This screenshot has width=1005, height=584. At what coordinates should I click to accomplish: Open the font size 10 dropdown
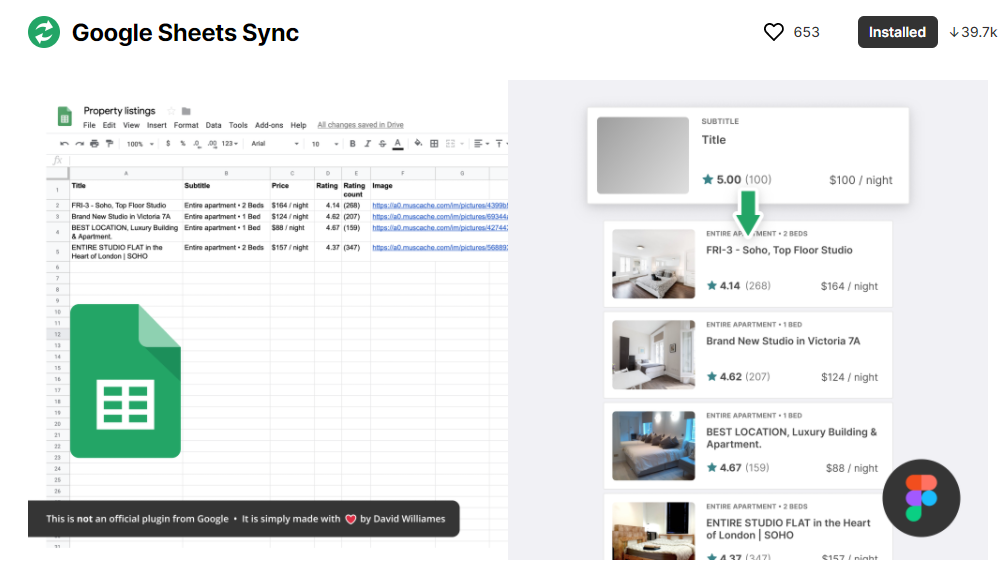click(x=325, y=144)
